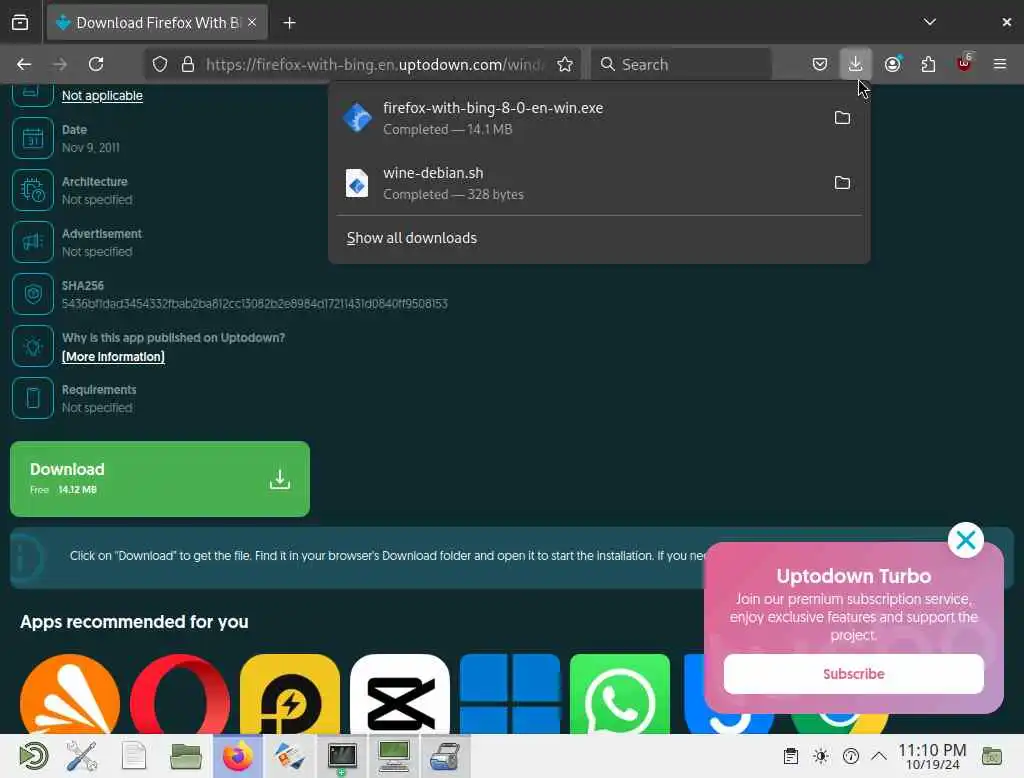
Task: Open the uBlock Origin extension
Action: [x=964, y=64]
